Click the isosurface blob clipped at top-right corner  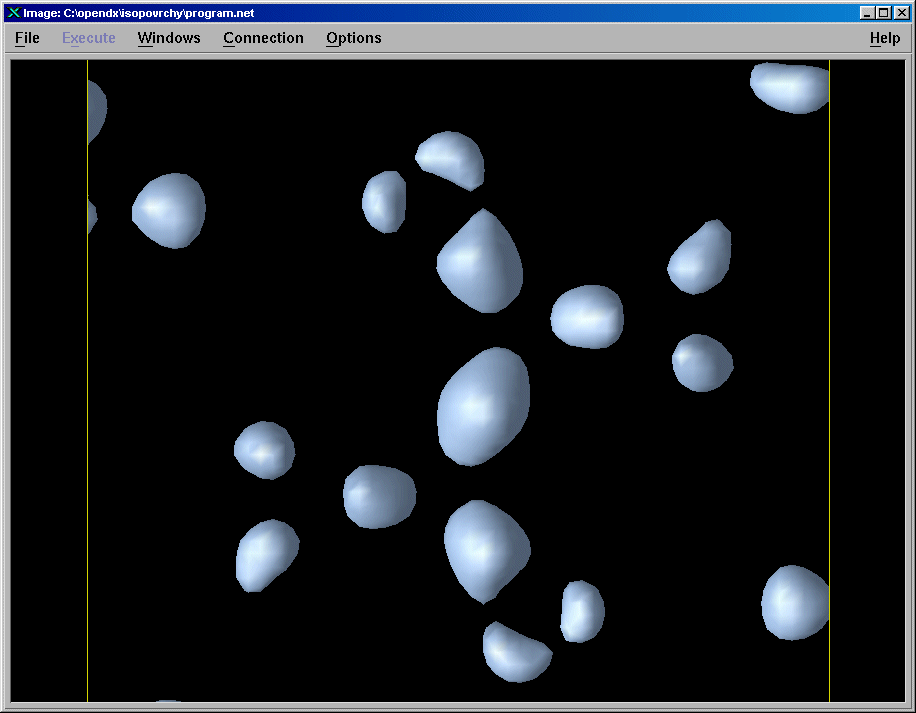(x=792, y=87)
